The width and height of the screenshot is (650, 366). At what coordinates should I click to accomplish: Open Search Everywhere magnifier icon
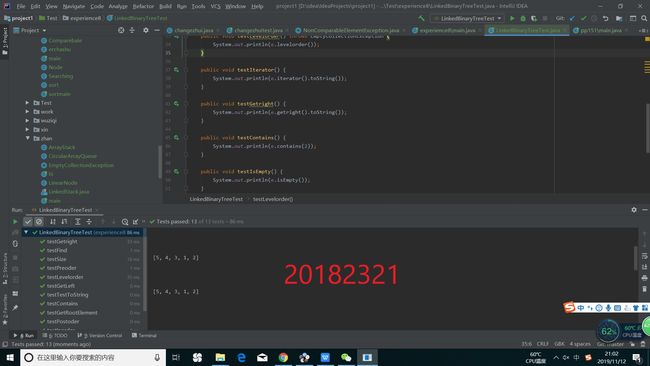(x=644, y=18)
